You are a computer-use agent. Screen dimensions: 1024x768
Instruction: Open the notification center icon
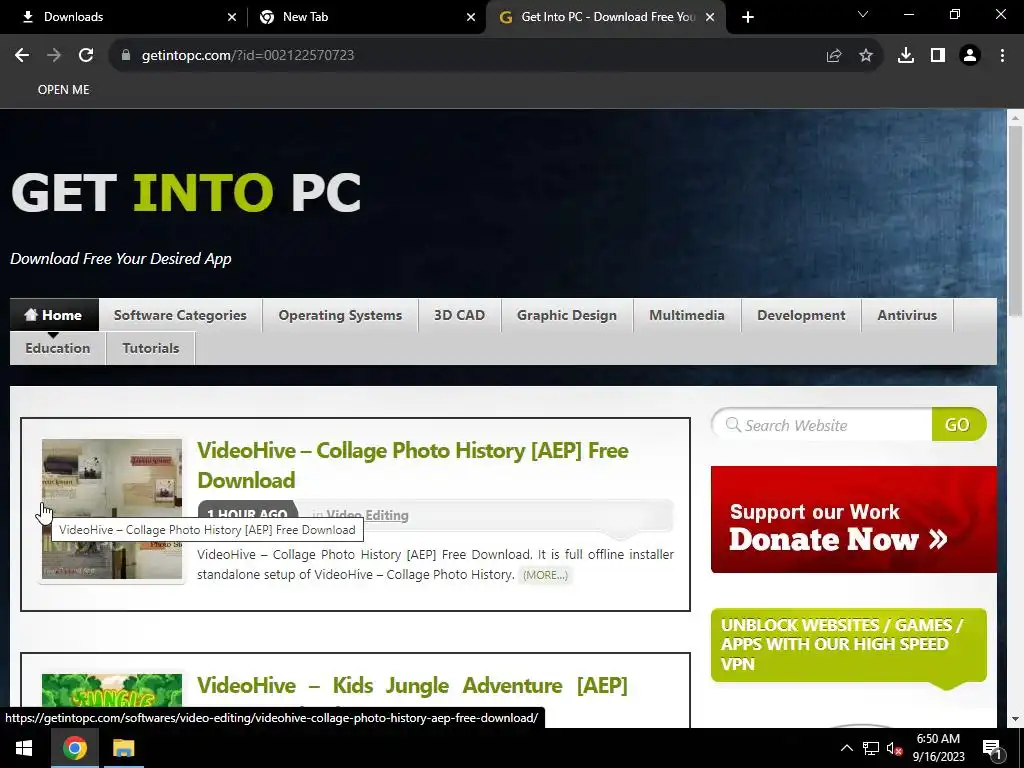tap(993, 748)
